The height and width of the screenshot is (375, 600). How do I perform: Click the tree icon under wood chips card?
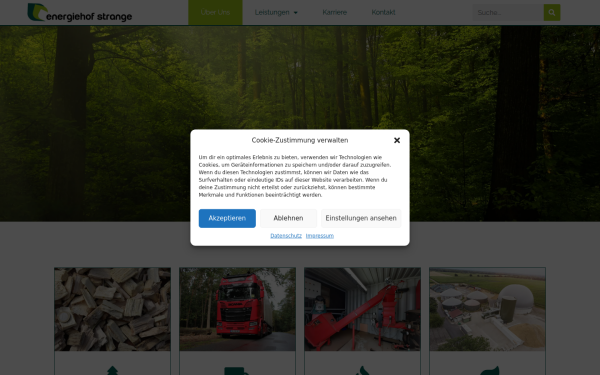[x=112, y=371]
